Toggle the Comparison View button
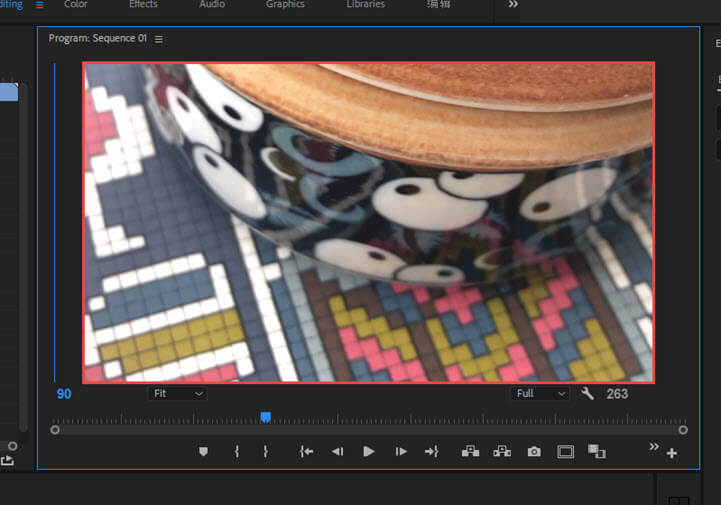721x505 pixels. tap(597, 452)
